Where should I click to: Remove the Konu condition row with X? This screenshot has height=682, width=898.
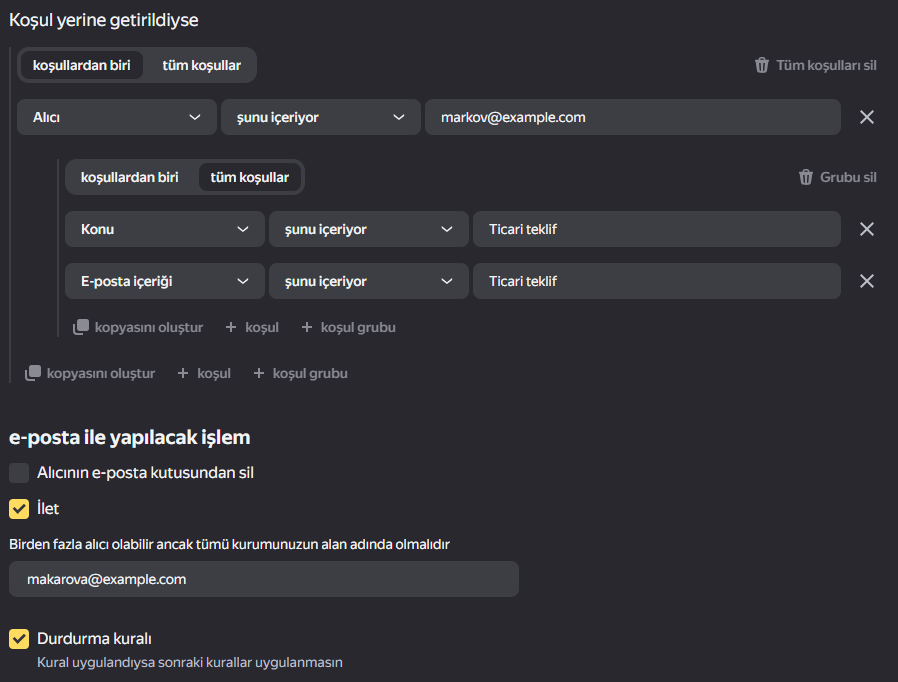(867, 229)
